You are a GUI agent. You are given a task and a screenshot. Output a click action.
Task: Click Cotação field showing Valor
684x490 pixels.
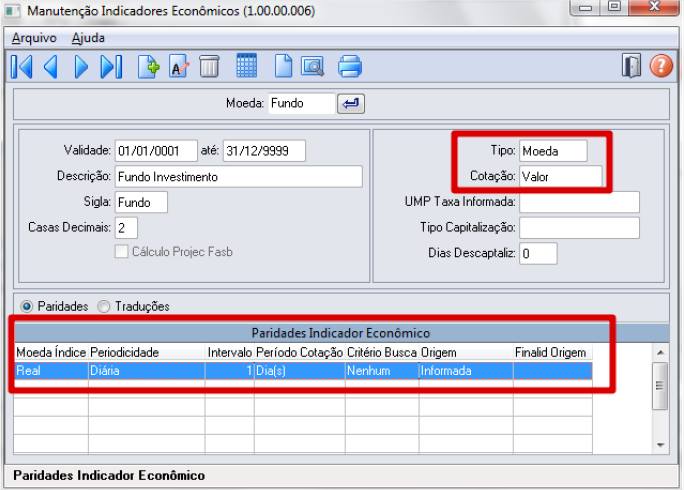coord(561,176)
